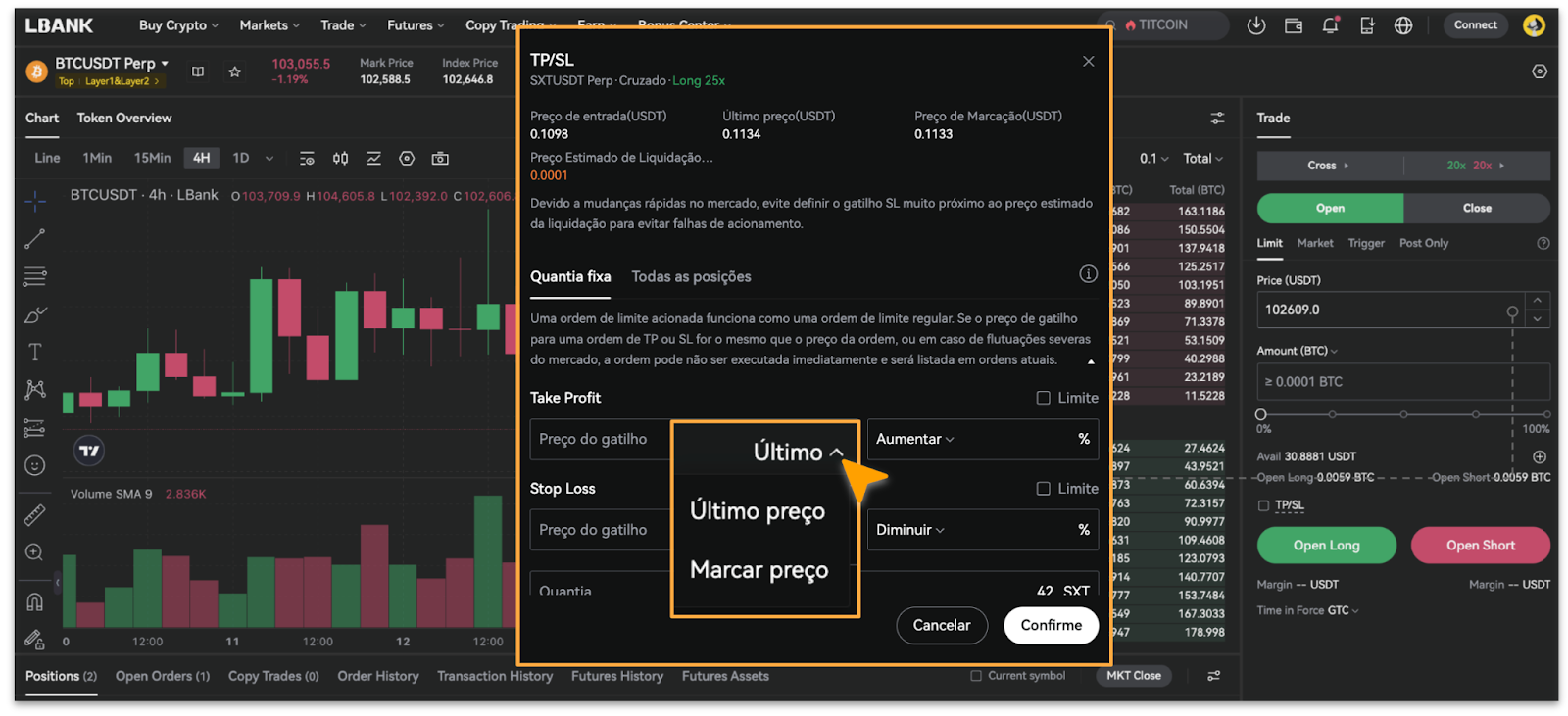1568x716 pixels.
Task: Click the LBANK logo
Action: click(59, 25)
